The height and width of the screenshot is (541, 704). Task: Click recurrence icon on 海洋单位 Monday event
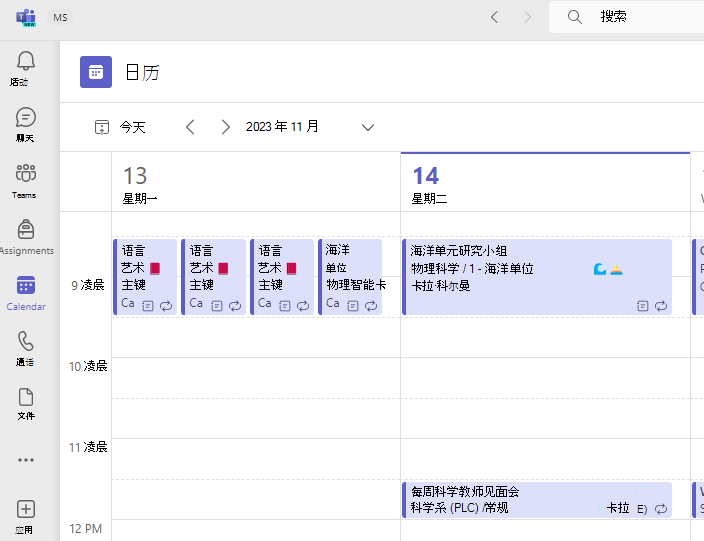371,306
